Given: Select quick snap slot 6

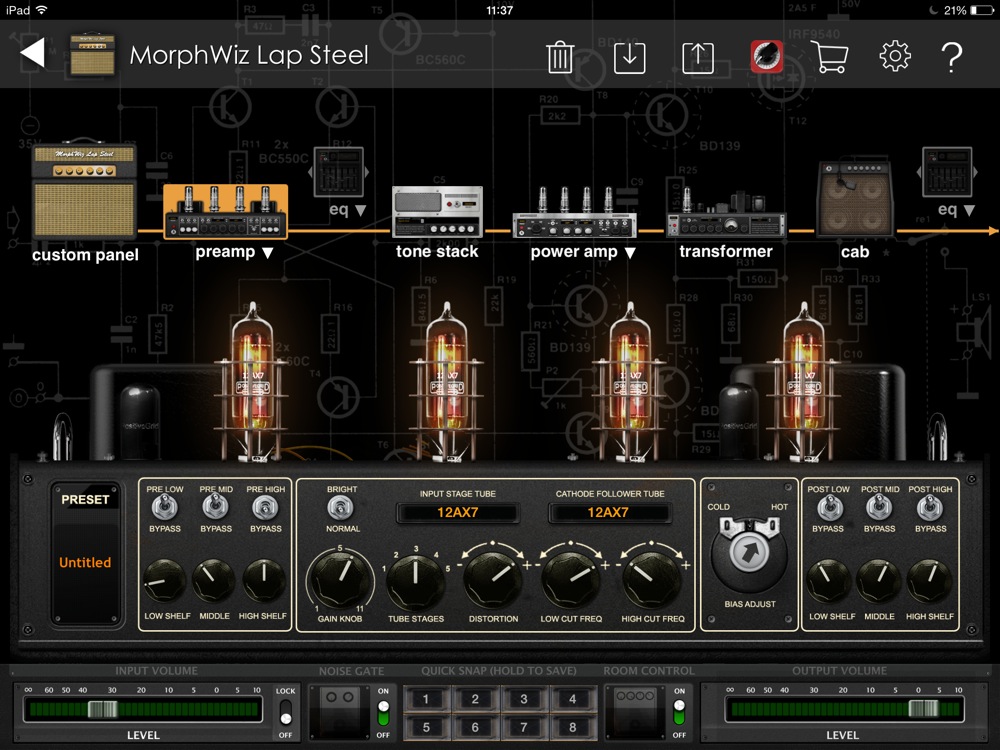Looking at the screenshot, I should [475, 727].
